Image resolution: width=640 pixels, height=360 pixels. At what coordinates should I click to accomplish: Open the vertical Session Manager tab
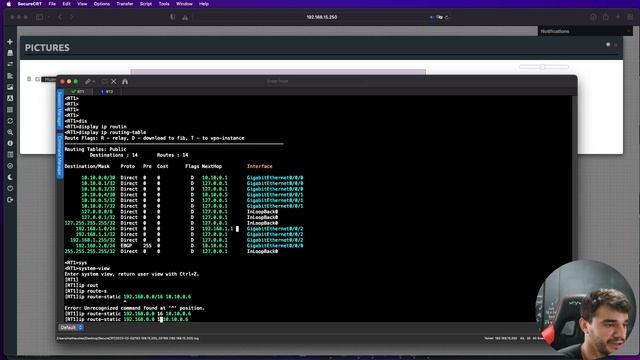pos(60,109)
